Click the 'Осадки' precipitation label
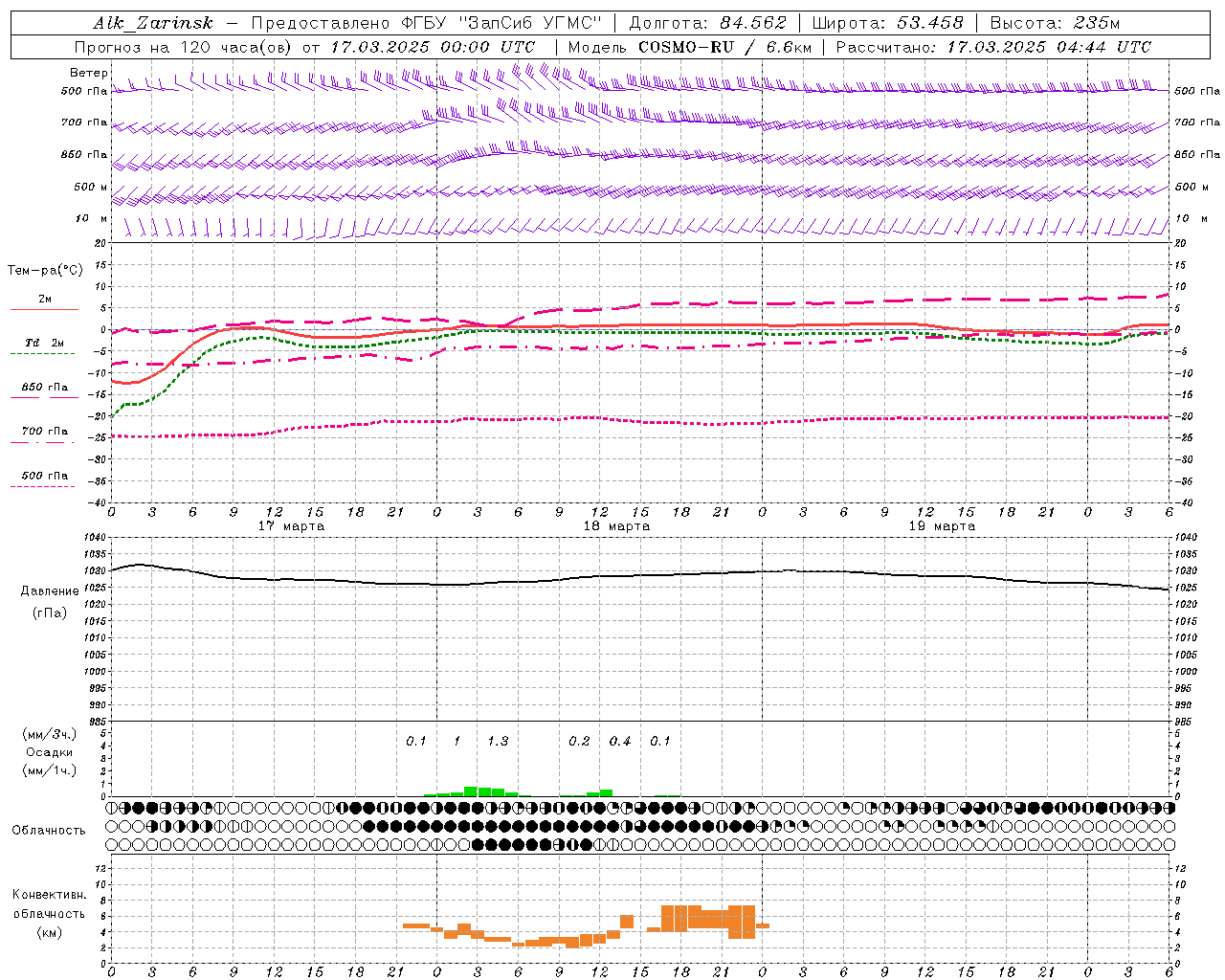The image size is (1225, 980). point(50,752)
